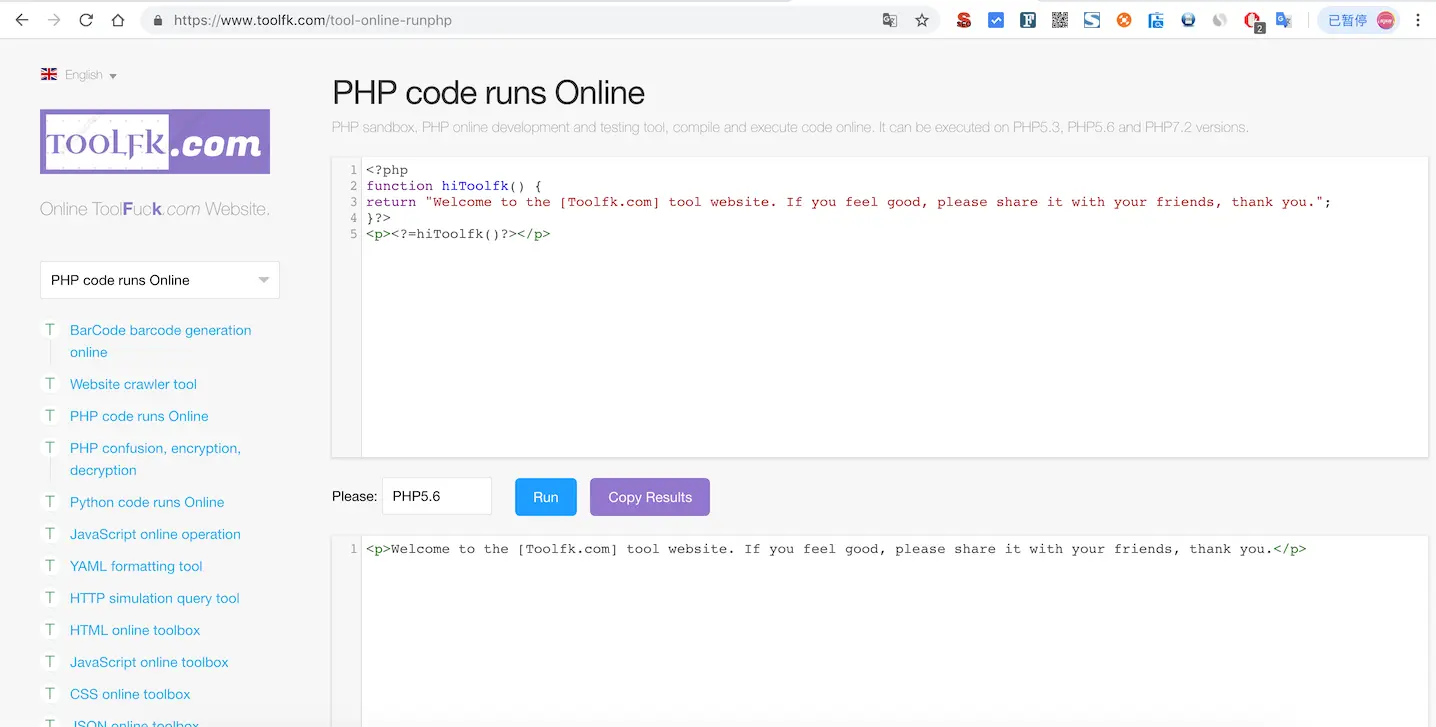Open the SEO extension in the toolbar
This screenshot has height=727, width=1436.
pyautogui.click(x=963, y=19)
